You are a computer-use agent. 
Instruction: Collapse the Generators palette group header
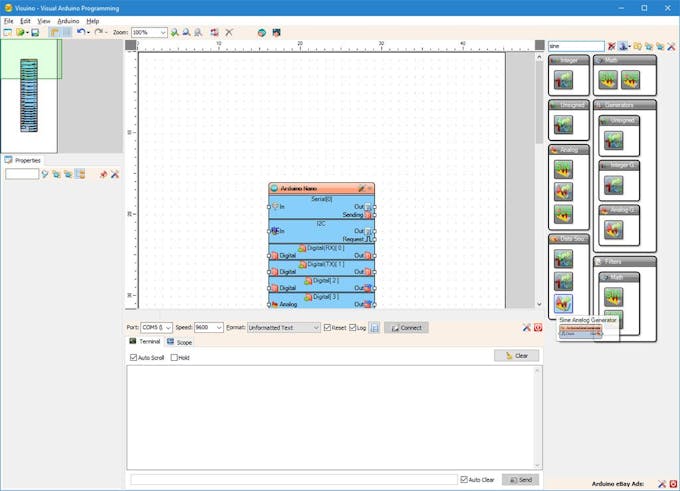[624, 105]
